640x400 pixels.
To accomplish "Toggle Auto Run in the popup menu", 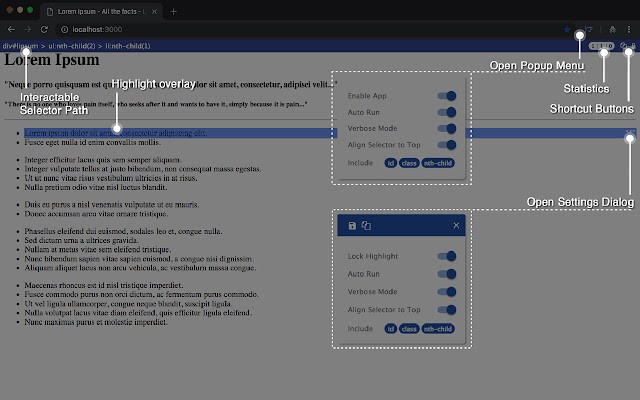I will click(447, 112).
